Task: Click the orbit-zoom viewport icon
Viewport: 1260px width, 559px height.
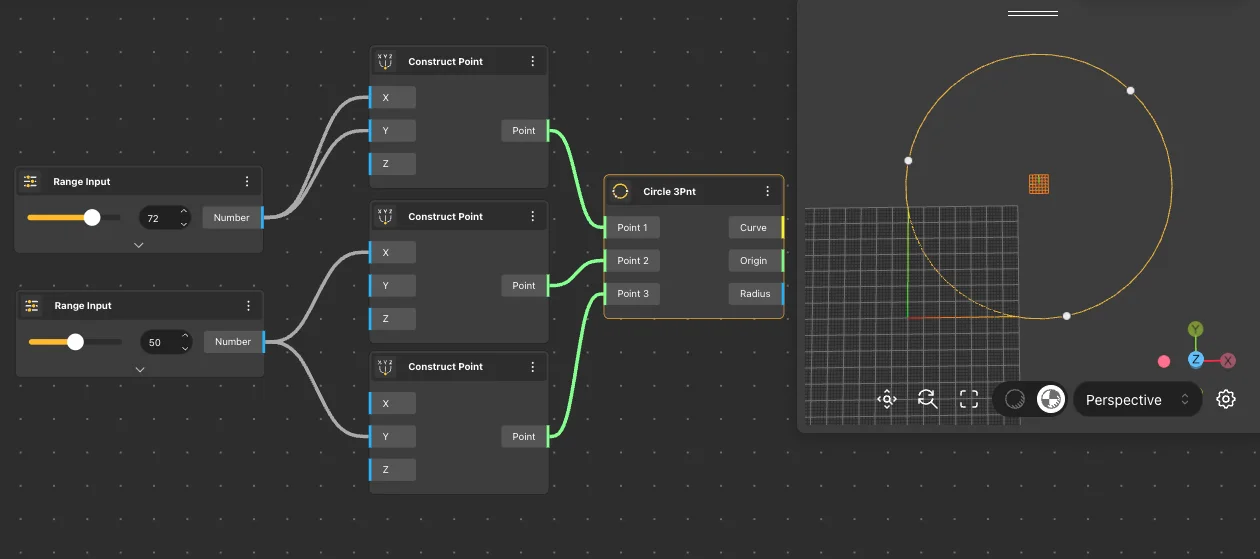Action: [x=927, y=400]
